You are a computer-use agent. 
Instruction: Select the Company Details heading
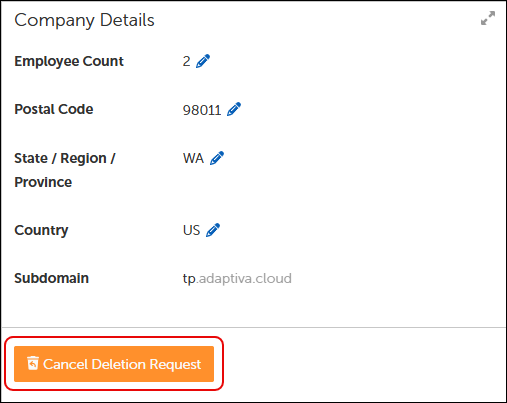pos(84,20)
